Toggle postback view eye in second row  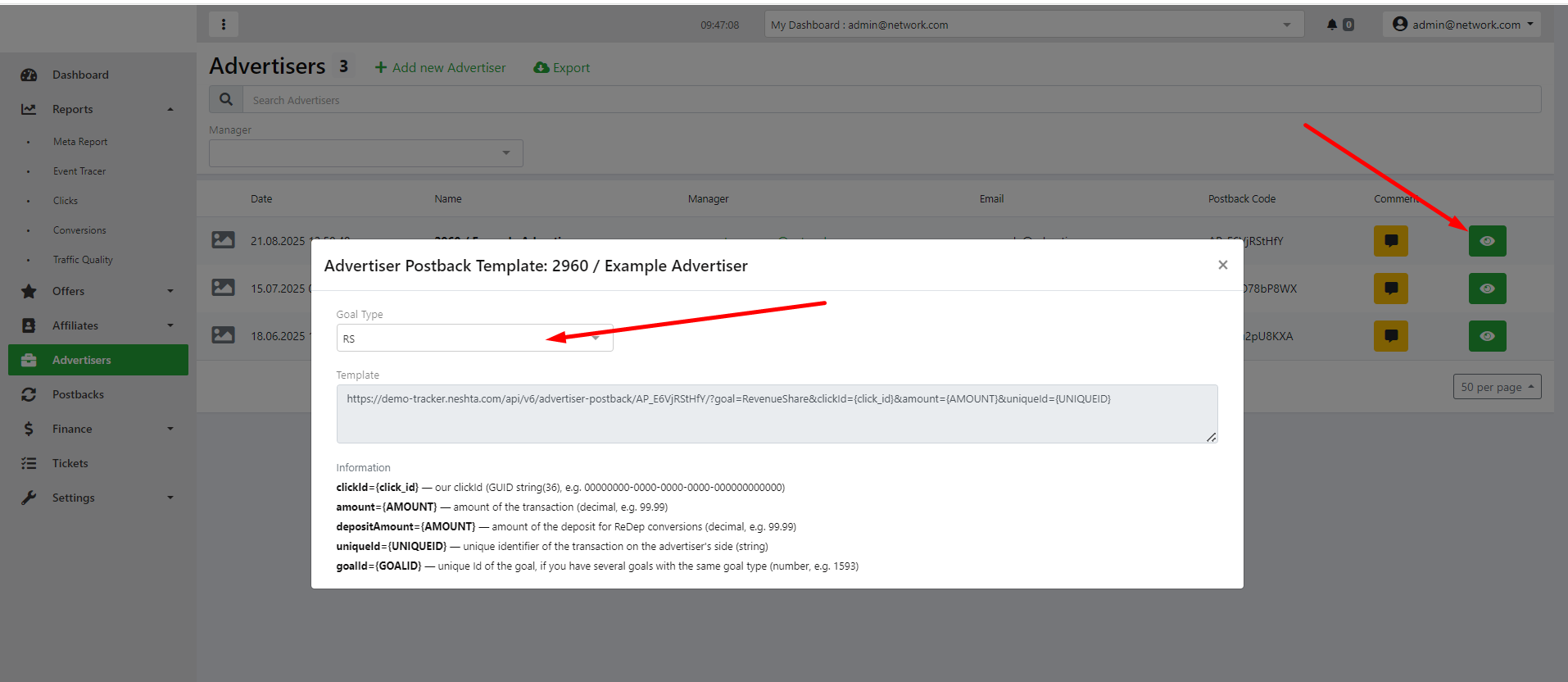coord(1487,289)
